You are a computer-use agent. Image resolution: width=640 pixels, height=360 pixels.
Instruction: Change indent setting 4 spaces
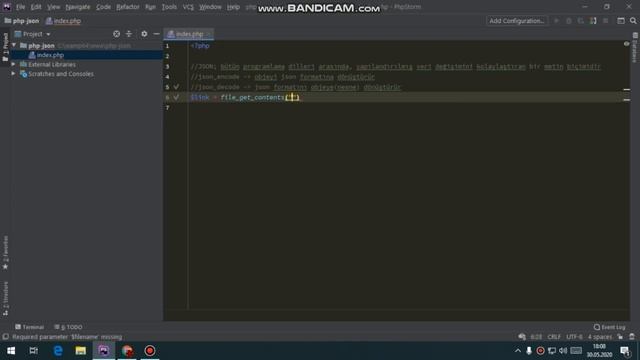pyautogui.click(x=600, y=337)
